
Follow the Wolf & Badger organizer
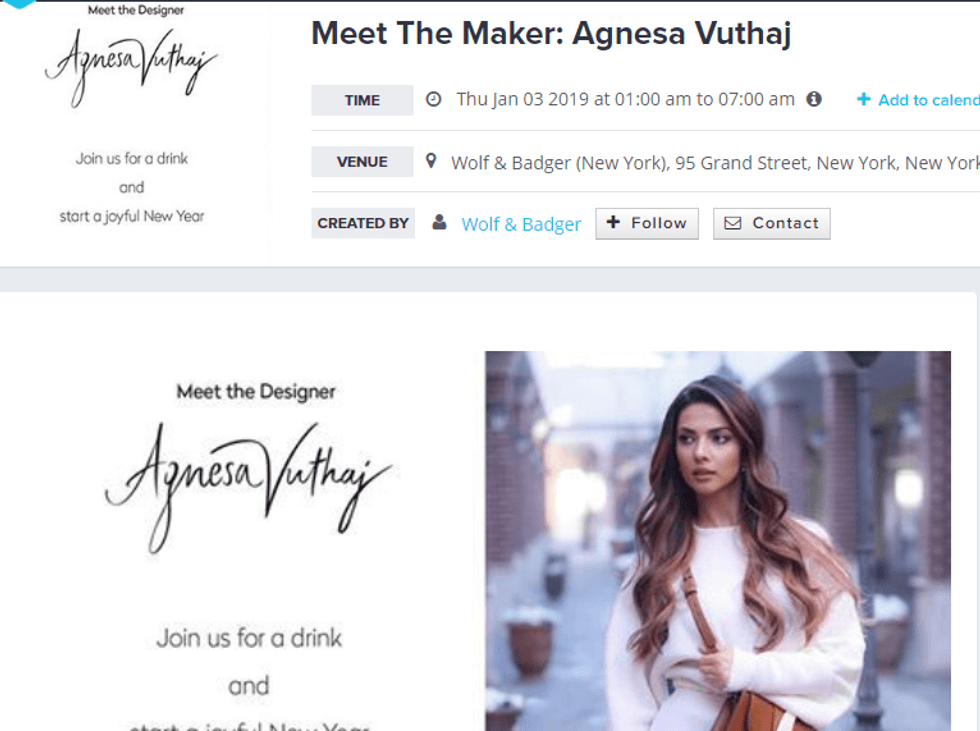coord(647,224)
